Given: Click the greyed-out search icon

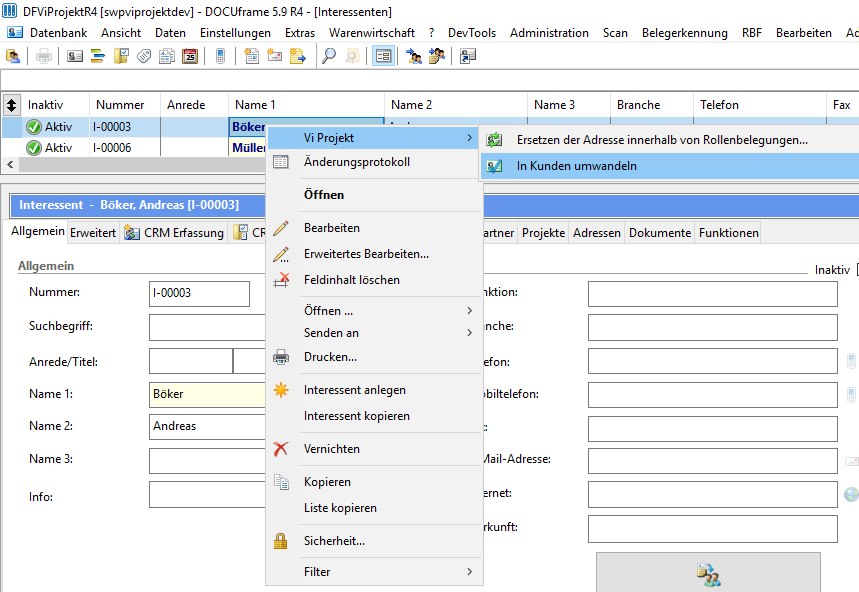Looking at the screenshot, I should (352, 56).
